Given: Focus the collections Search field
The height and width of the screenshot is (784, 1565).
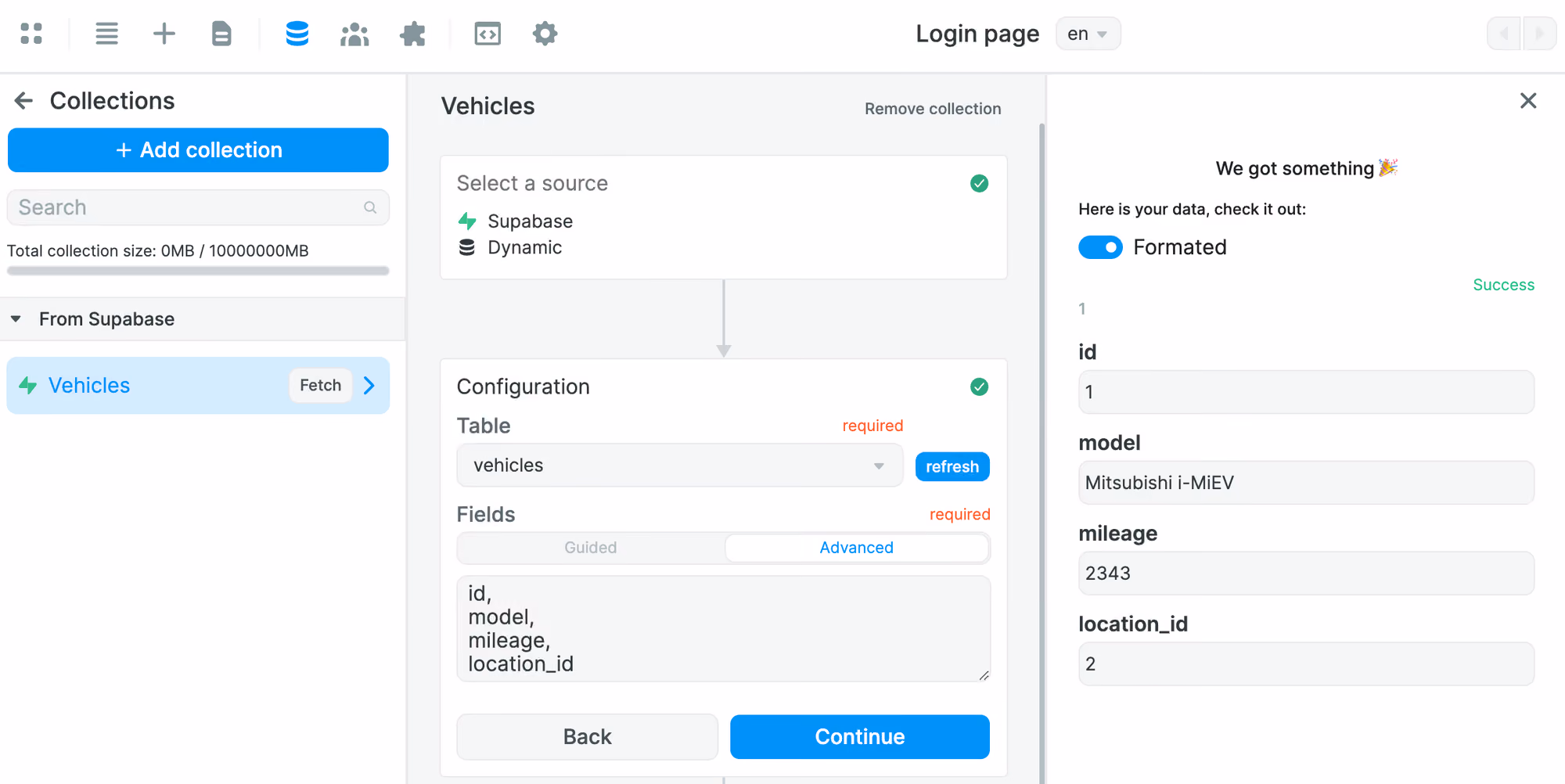Looking at the screenshot, I should tap(198, 207).
